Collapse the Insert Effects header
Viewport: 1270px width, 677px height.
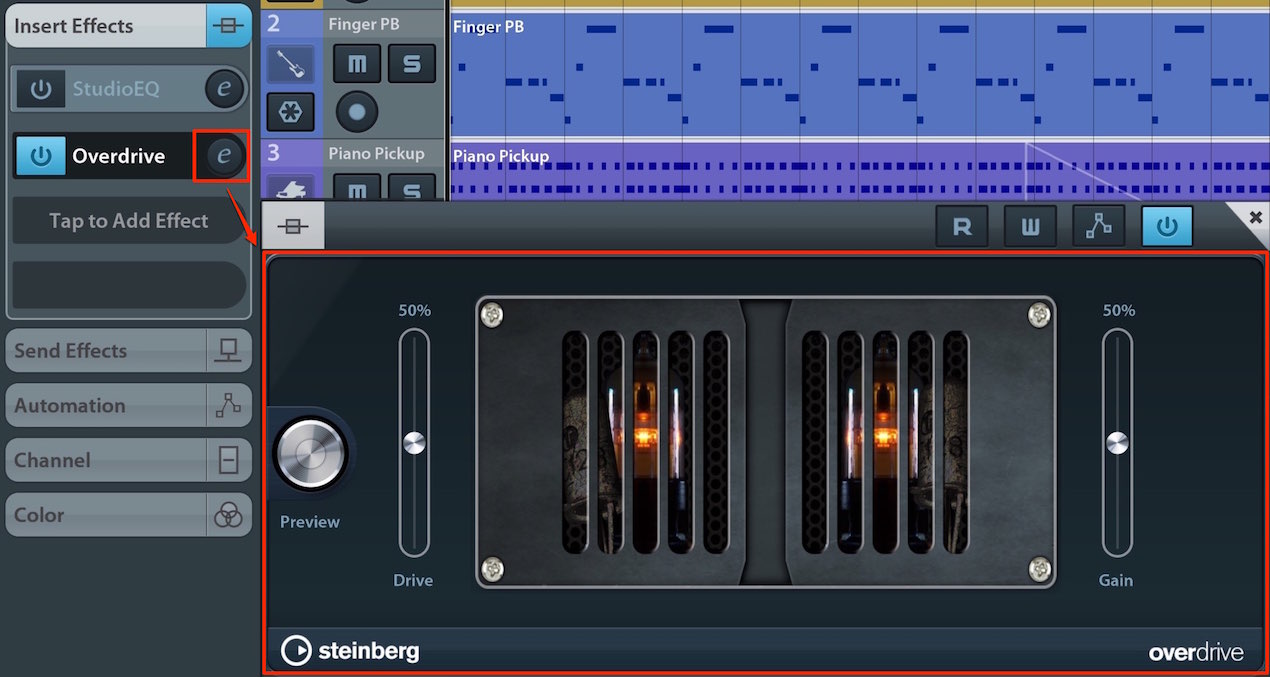[x=128, y=26]
